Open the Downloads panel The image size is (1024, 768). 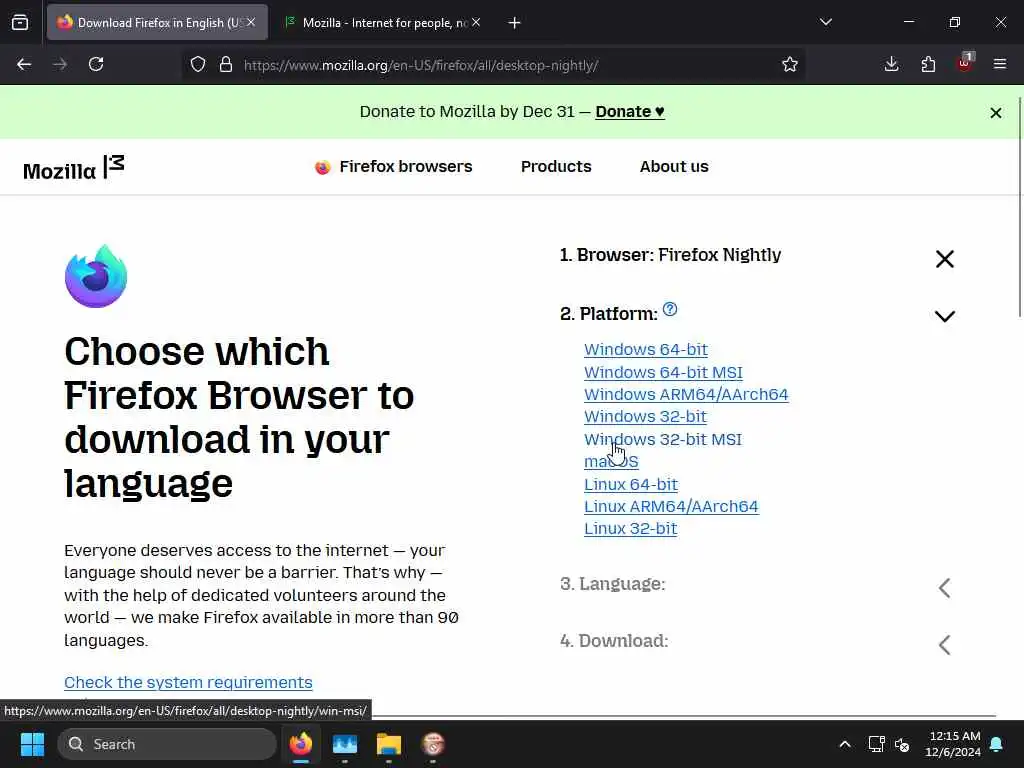click(891, 64)
